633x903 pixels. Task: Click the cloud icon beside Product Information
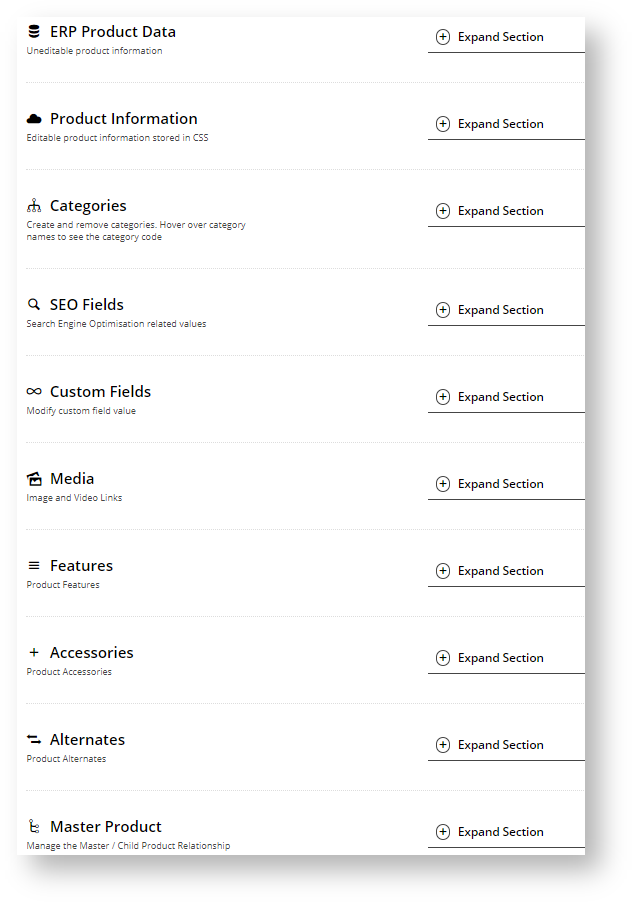pos(34,119)
